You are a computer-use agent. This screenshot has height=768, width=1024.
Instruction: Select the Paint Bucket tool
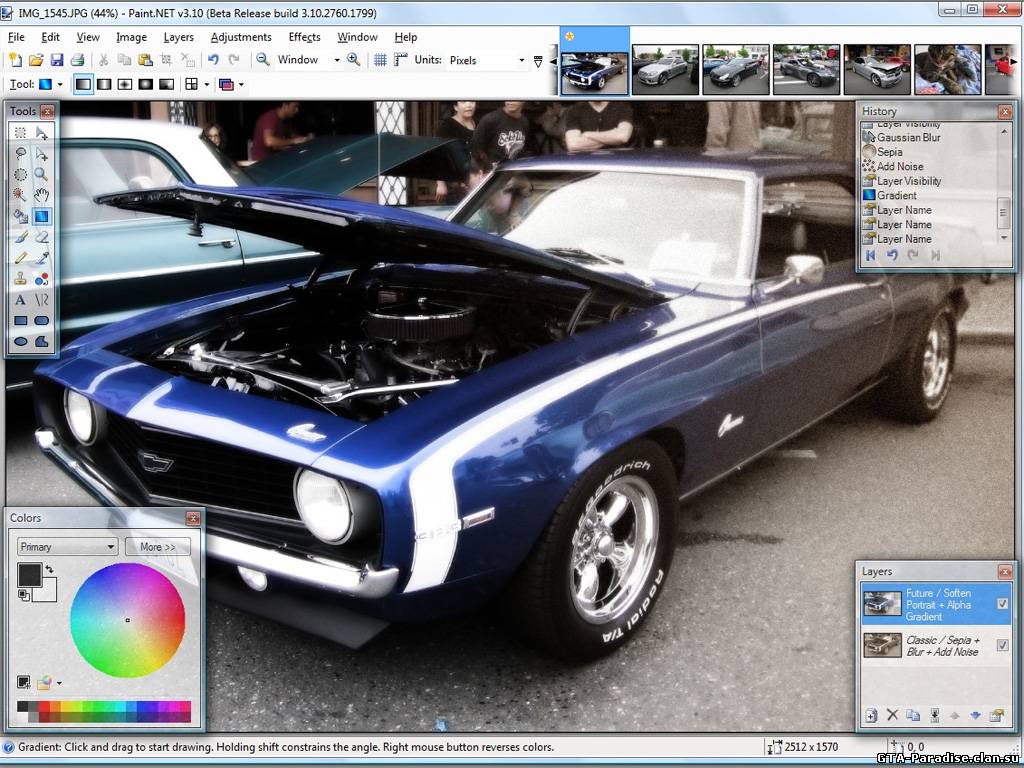click(20, 216)
